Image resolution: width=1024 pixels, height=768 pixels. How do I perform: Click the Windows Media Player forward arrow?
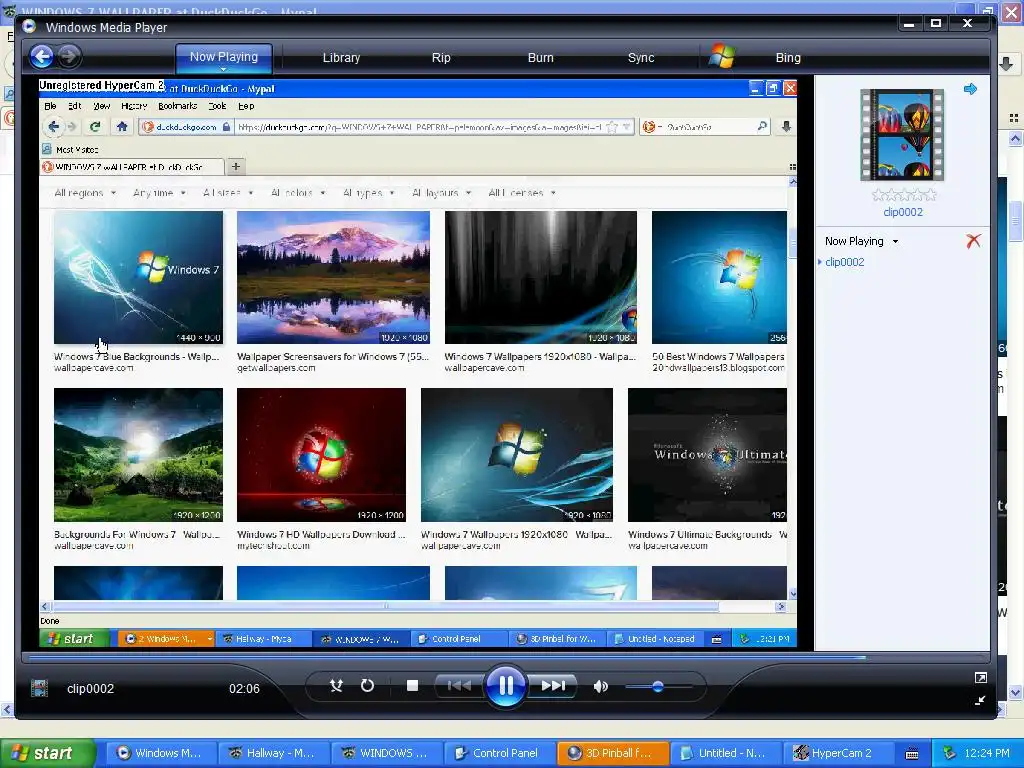pos(69,57)
